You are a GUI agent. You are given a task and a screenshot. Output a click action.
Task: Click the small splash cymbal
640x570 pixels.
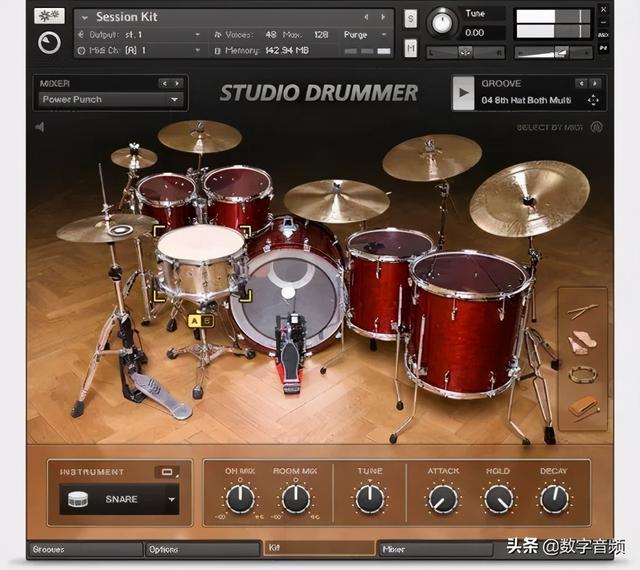click(x=134, y=158)
